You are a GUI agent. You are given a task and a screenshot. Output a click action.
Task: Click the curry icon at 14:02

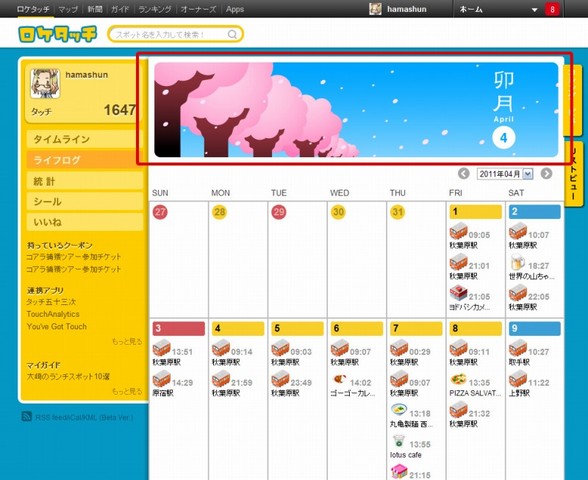click(x=339, y=380)
